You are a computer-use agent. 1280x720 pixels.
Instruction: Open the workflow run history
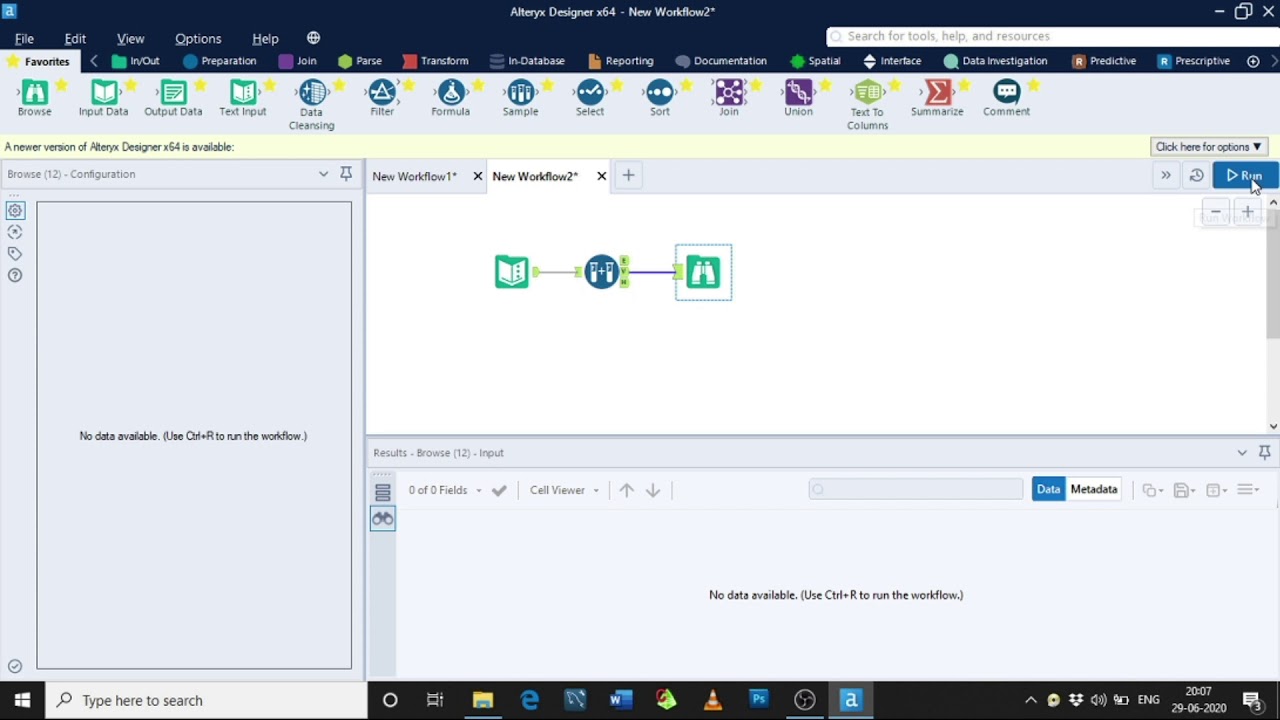click(x=1196, y=176)
